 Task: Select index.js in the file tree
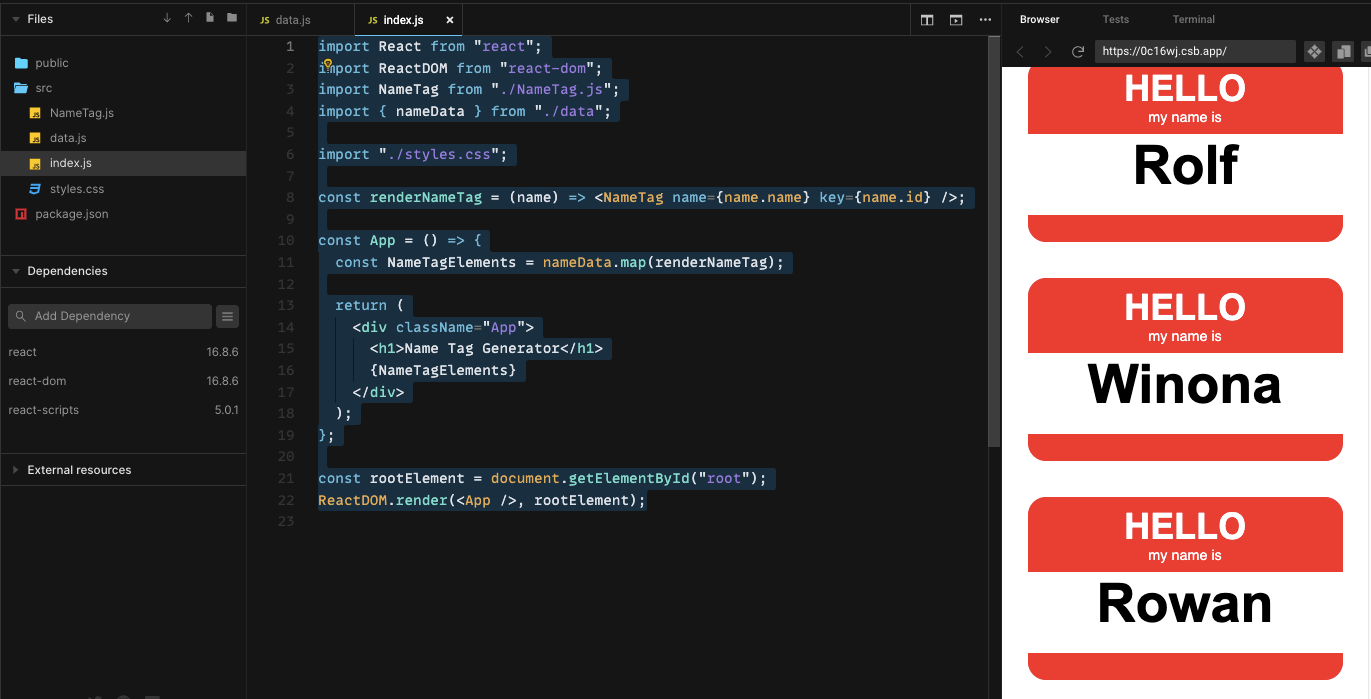tap(123, 163)
